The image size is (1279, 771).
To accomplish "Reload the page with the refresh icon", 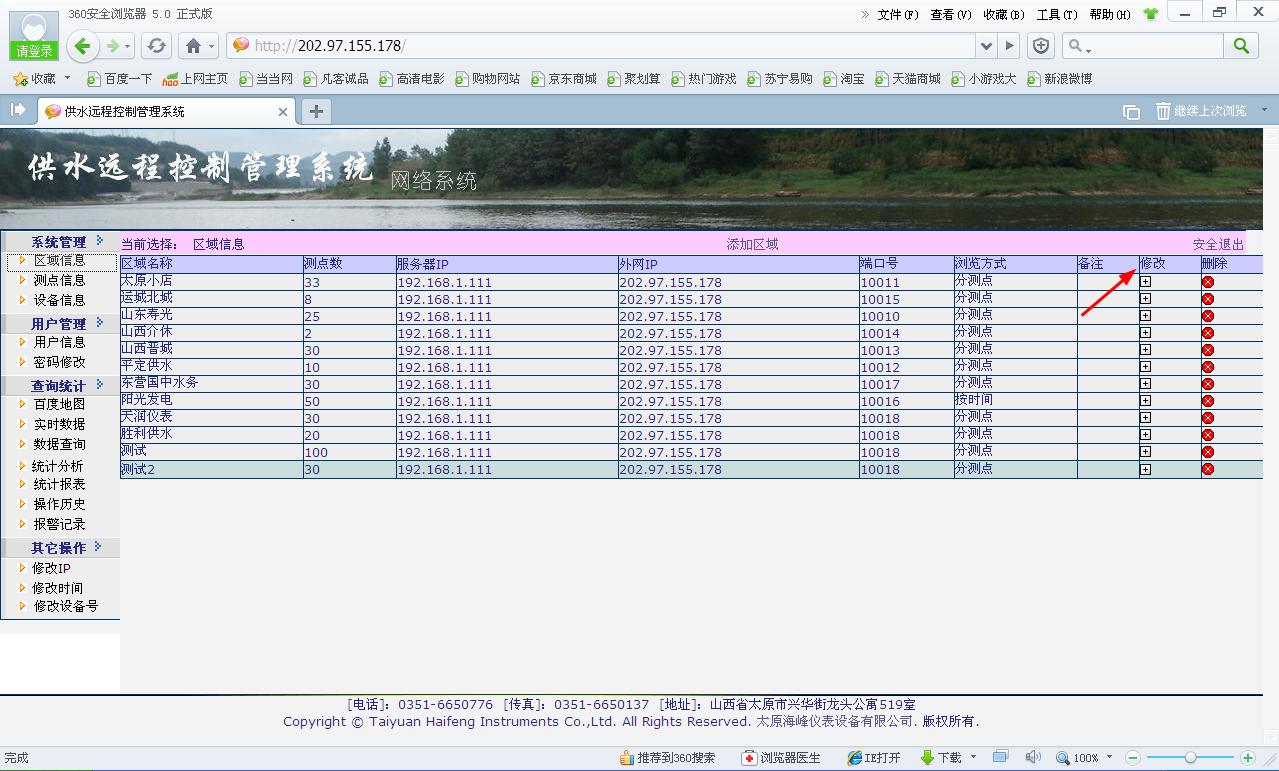I will pos(156,46).
